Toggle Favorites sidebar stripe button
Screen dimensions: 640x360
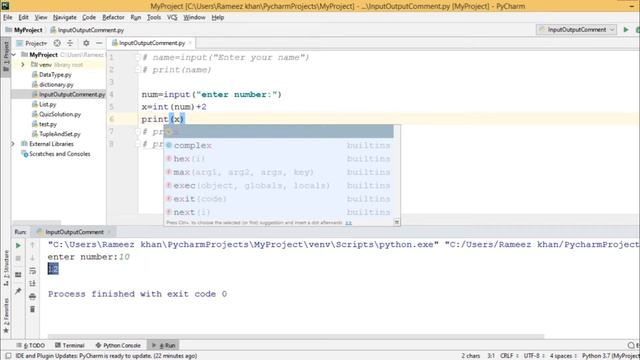tap(6, 316)
